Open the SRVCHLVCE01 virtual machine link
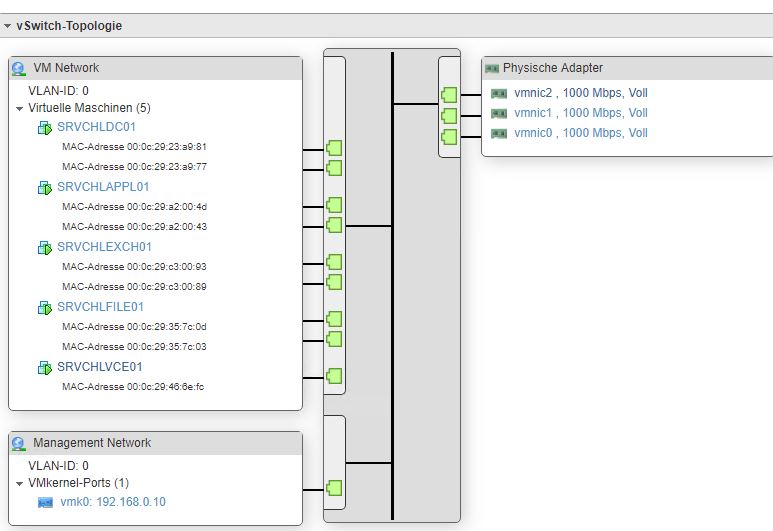This screenshot has width=773, height=531. [101, 367]
